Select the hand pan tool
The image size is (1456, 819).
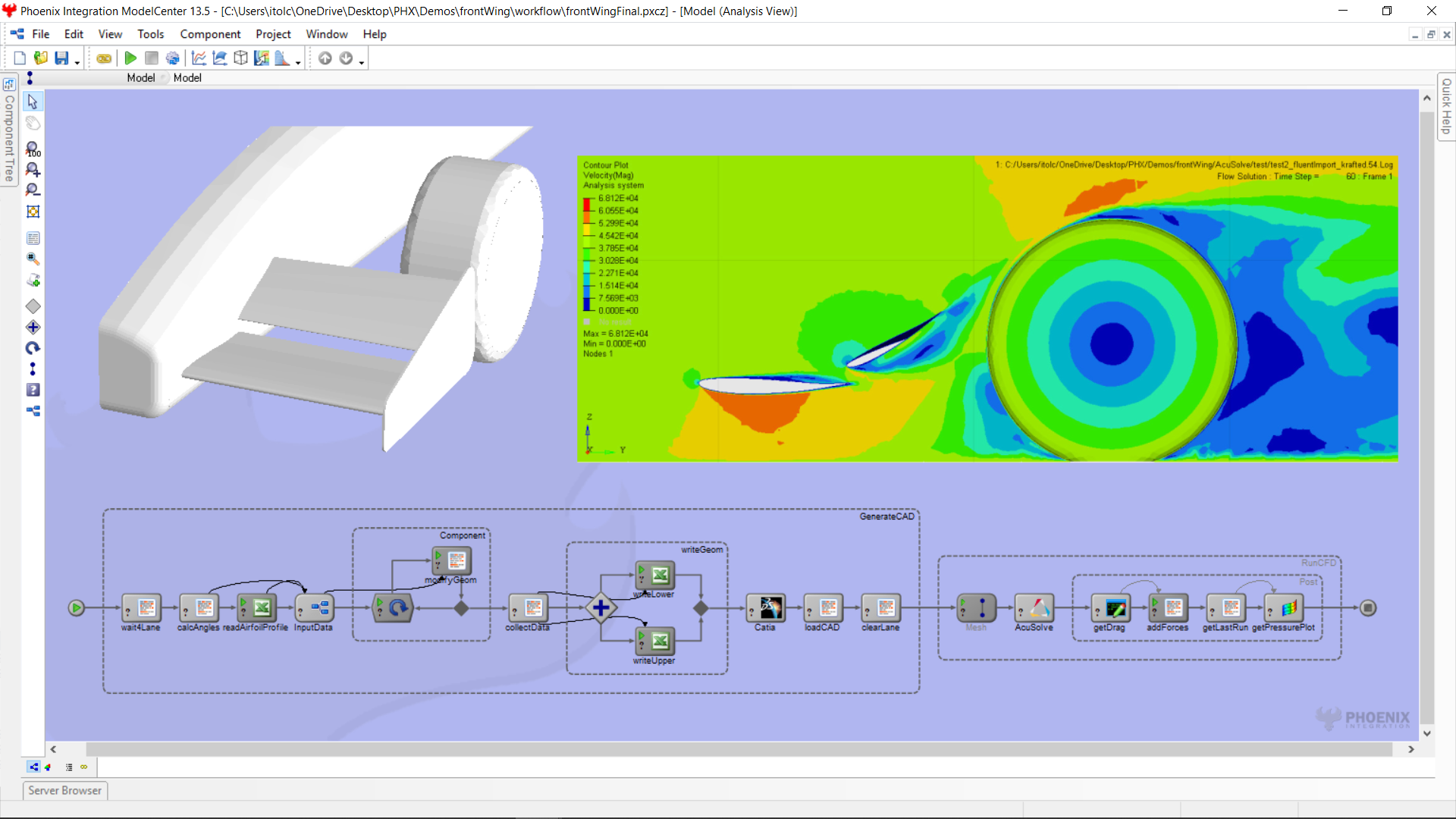[x=33, y=123]
